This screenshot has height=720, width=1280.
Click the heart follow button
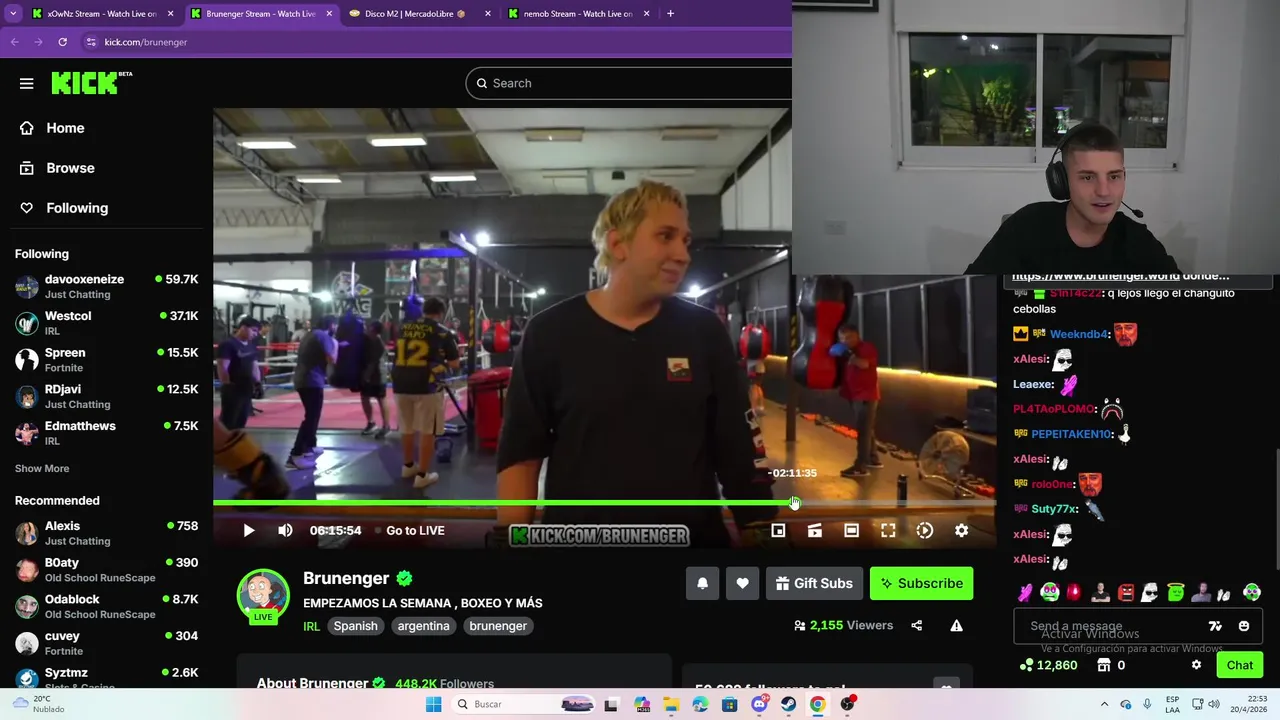pyautogui.click(x=742, y=584)
